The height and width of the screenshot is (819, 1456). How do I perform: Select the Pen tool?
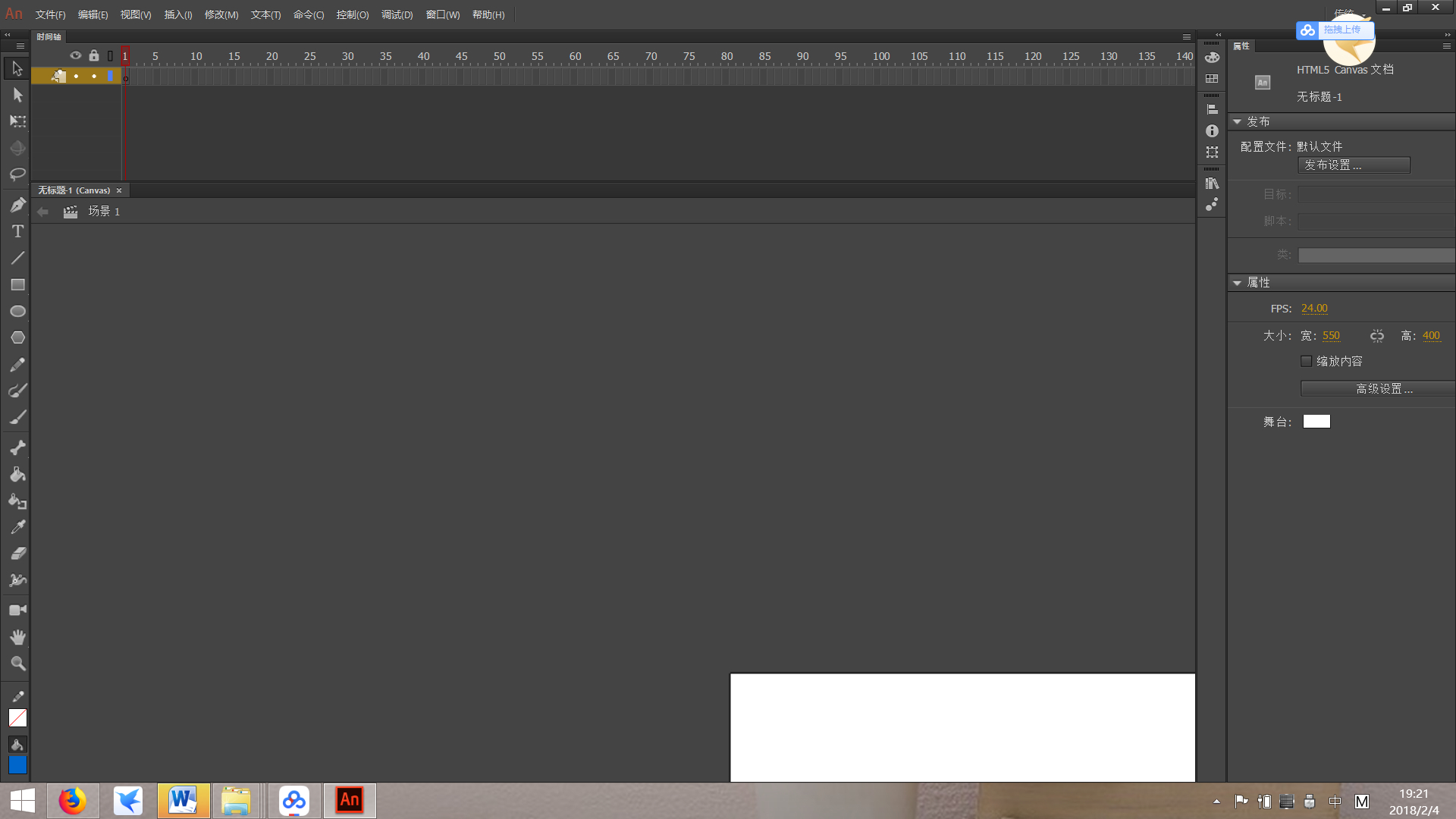click(x=17, y=205)
